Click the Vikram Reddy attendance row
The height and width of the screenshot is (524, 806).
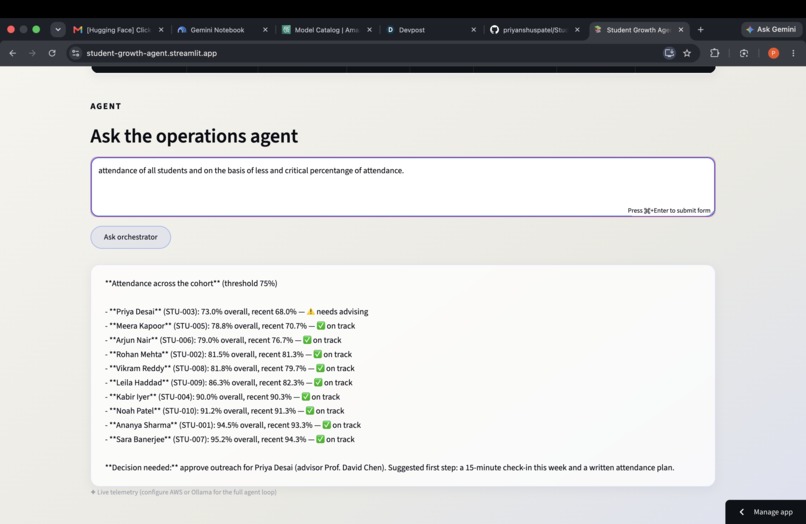tap(230, 368)
